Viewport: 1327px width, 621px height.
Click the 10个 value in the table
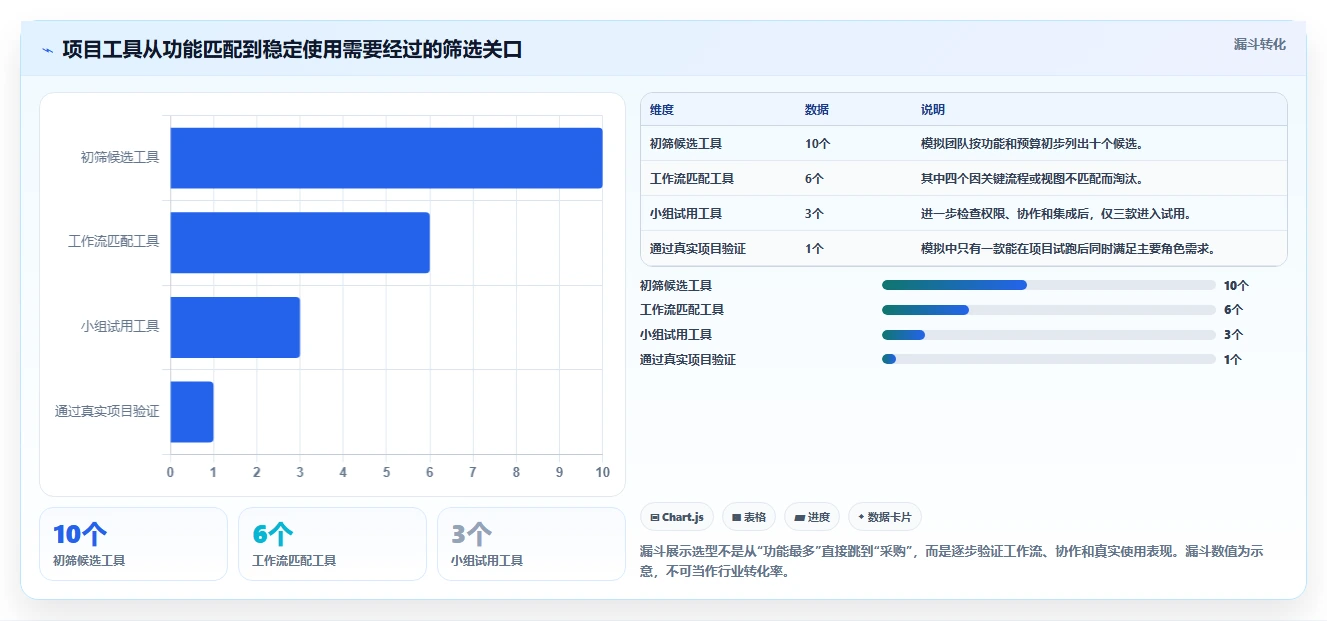pyautogui.click(x=818, y=144)
